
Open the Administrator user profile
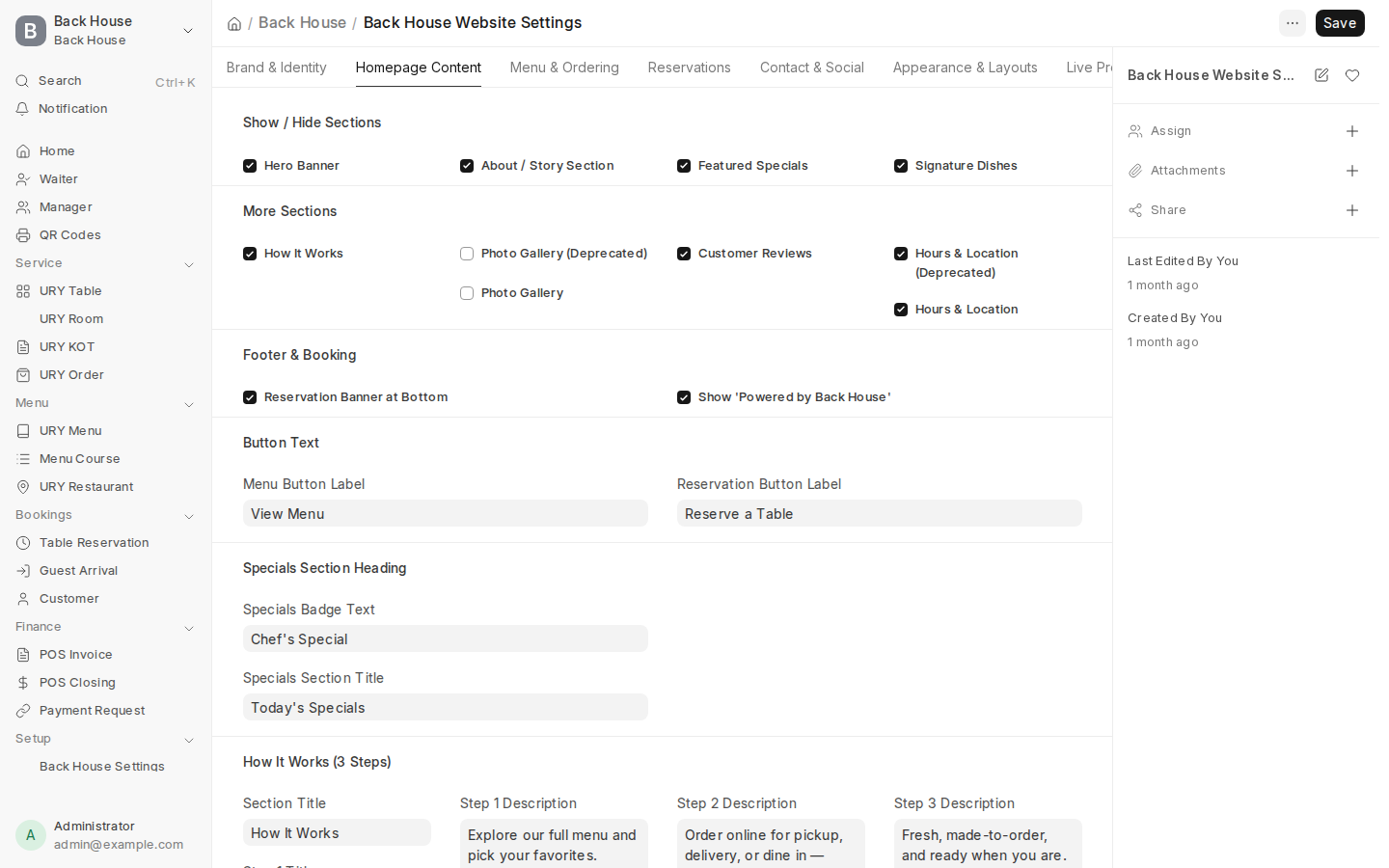point(105,835)
